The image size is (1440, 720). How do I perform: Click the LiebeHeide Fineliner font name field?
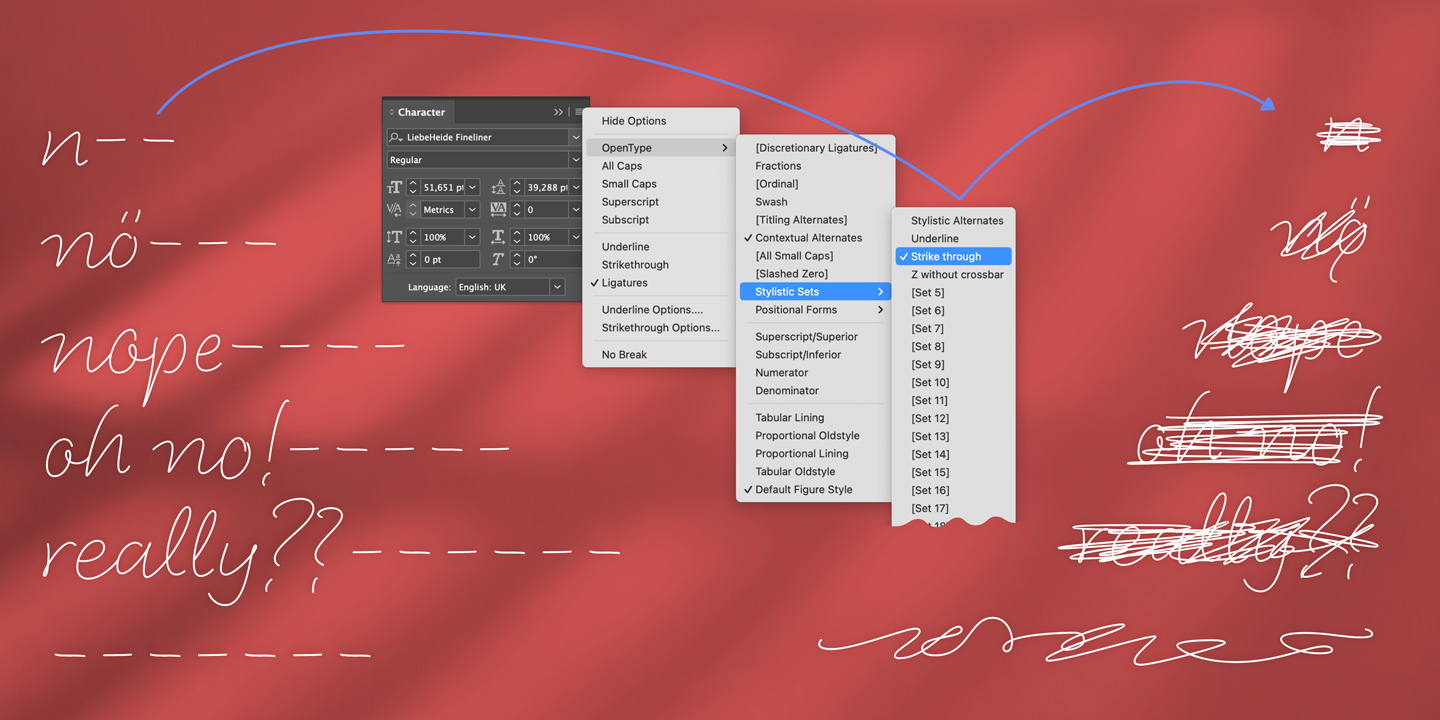pyautogui.click(x=478, y=137)
